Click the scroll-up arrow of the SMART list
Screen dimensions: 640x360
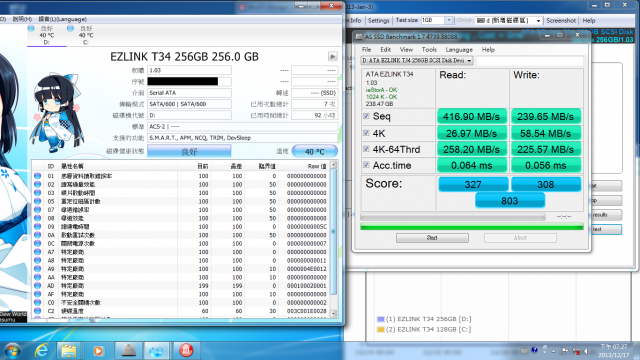click(333, 164)
